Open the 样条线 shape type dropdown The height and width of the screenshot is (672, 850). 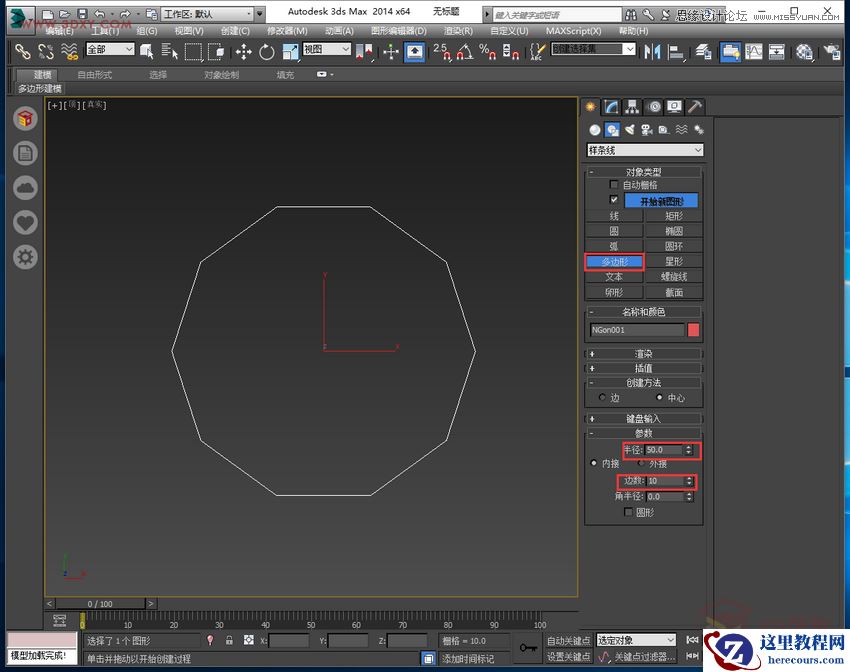(x=645, y=150)
